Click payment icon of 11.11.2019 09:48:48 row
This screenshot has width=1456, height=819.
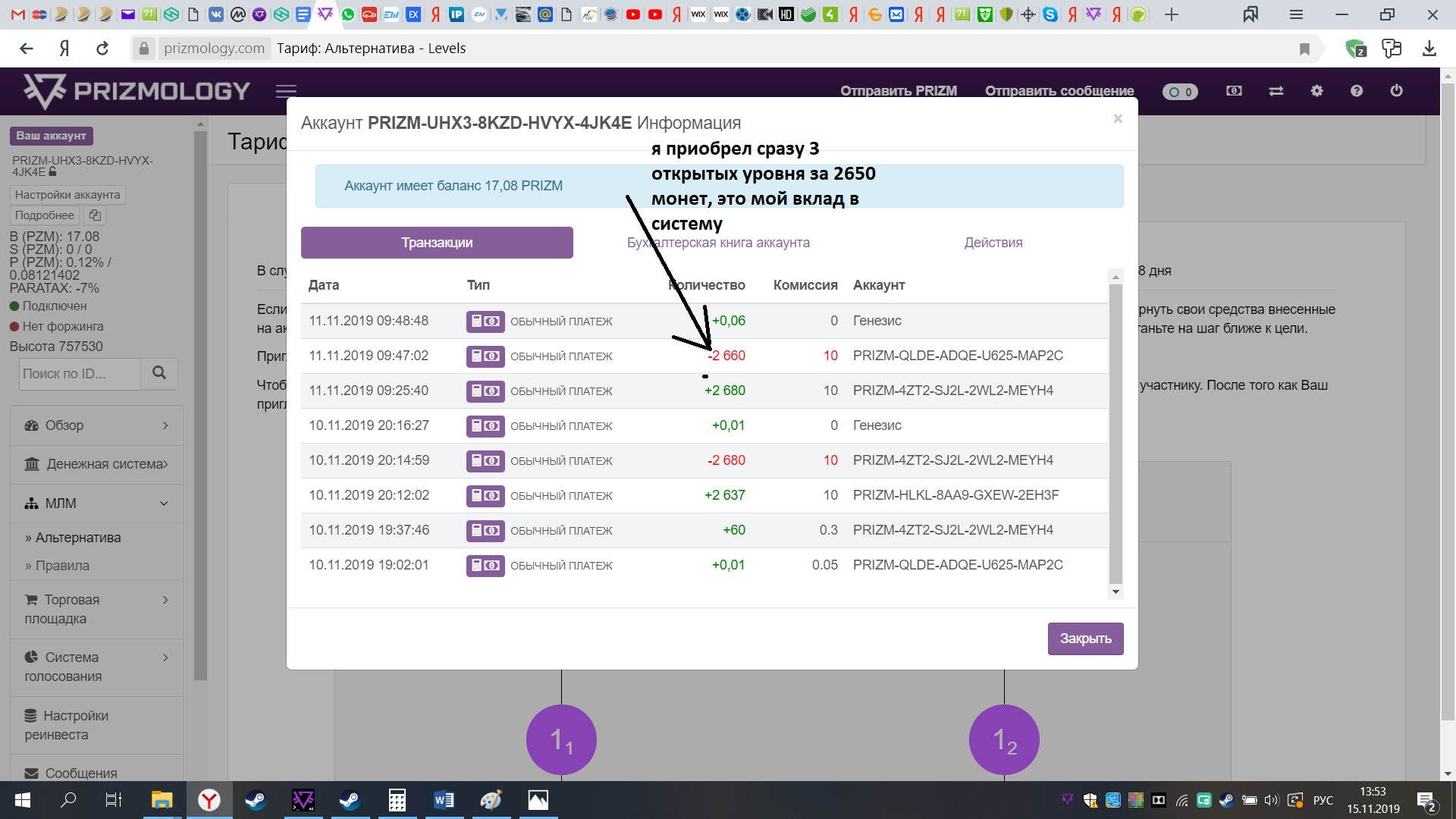click(x=485, y=321)
